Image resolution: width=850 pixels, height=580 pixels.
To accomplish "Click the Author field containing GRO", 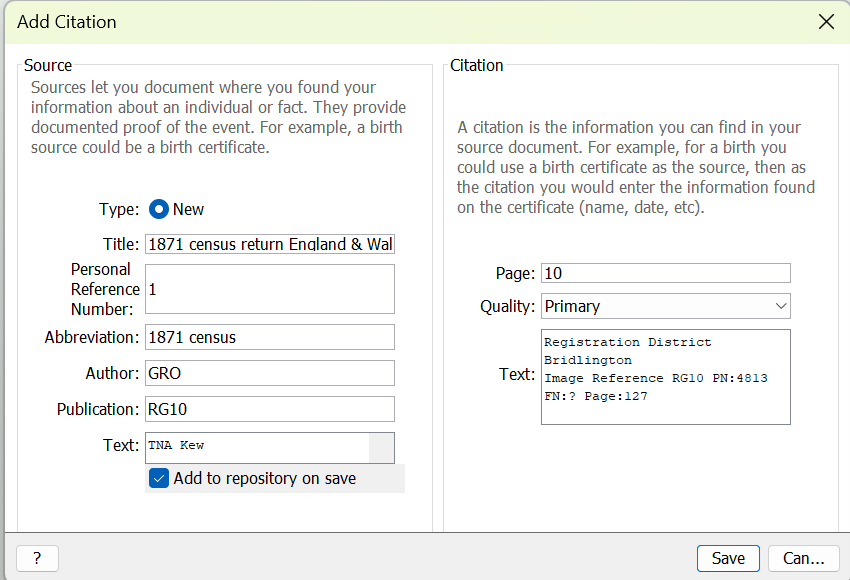I will 269,373.
